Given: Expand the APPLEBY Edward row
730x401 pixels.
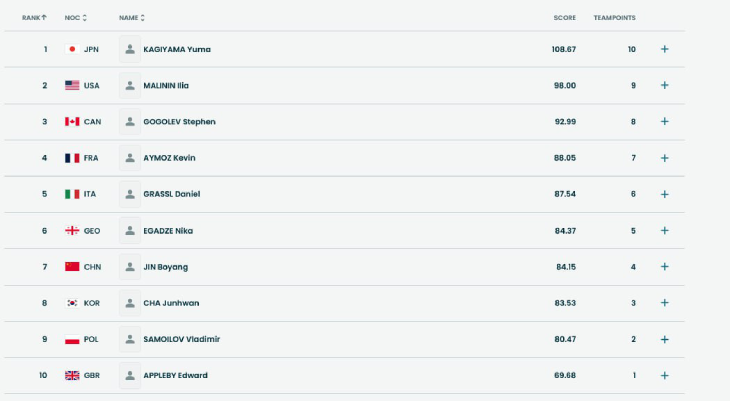Looking at the screenshot, I should (x=664, y=375).
